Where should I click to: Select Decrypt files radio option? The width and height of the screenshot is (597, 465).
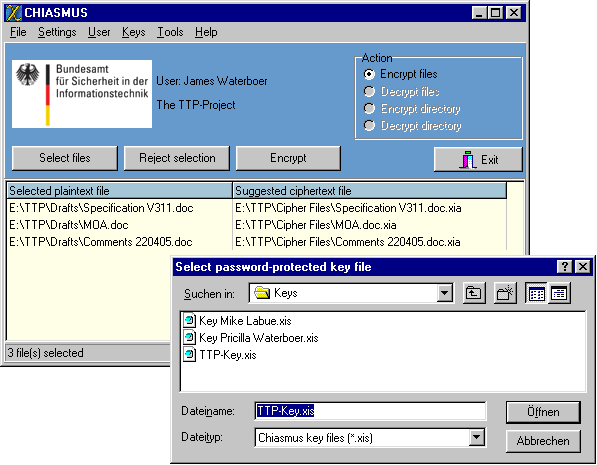[401, 91]
